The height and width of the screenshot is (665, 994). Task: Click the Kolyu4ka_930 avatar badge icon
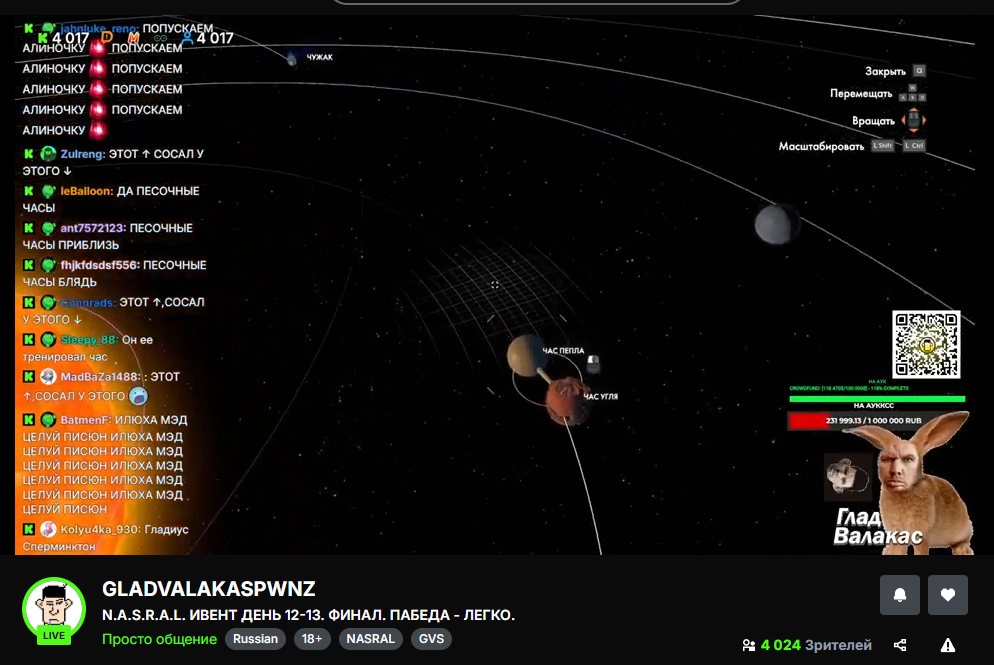(x=48, y=529)
